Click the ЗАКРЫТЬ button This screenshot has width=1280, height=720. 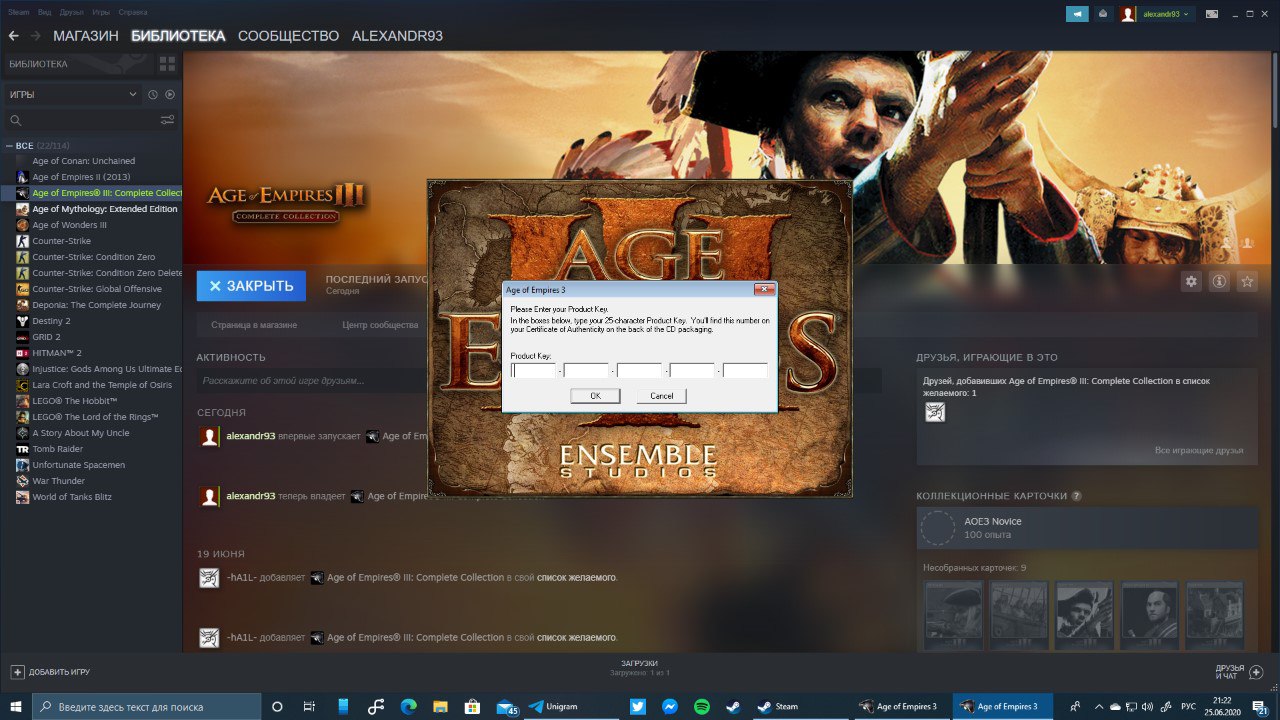251,286
